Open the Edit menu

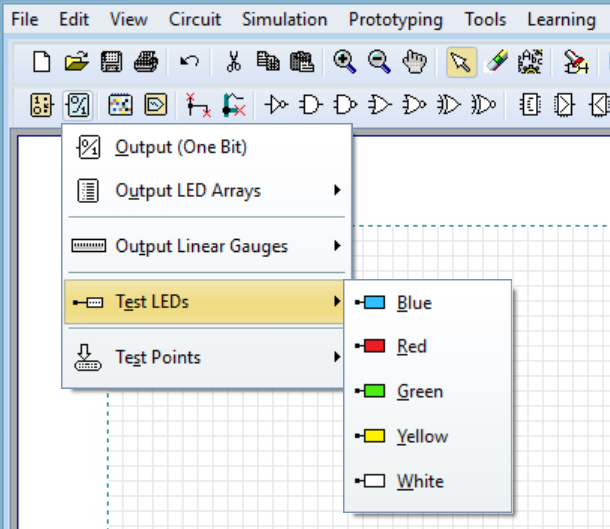[74, 19]
